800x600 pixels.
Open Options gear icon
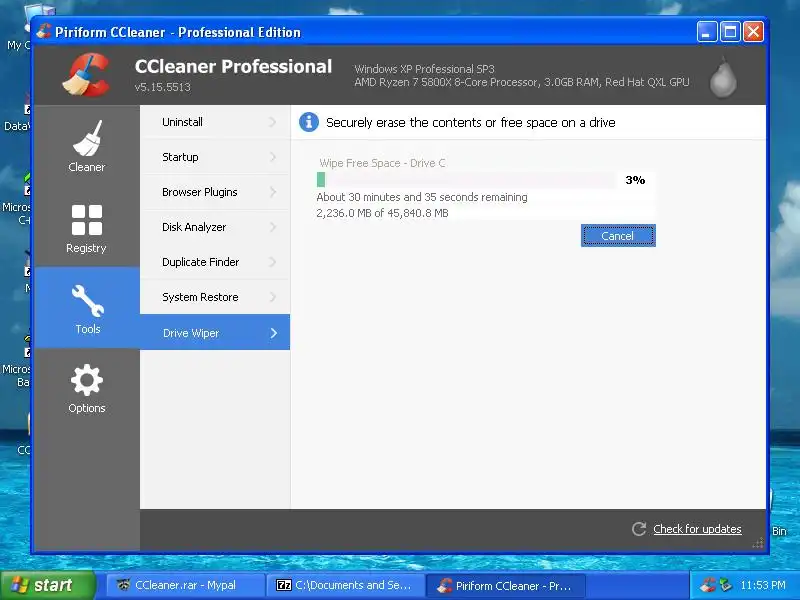pyautogui.click(x=87, y=380)
